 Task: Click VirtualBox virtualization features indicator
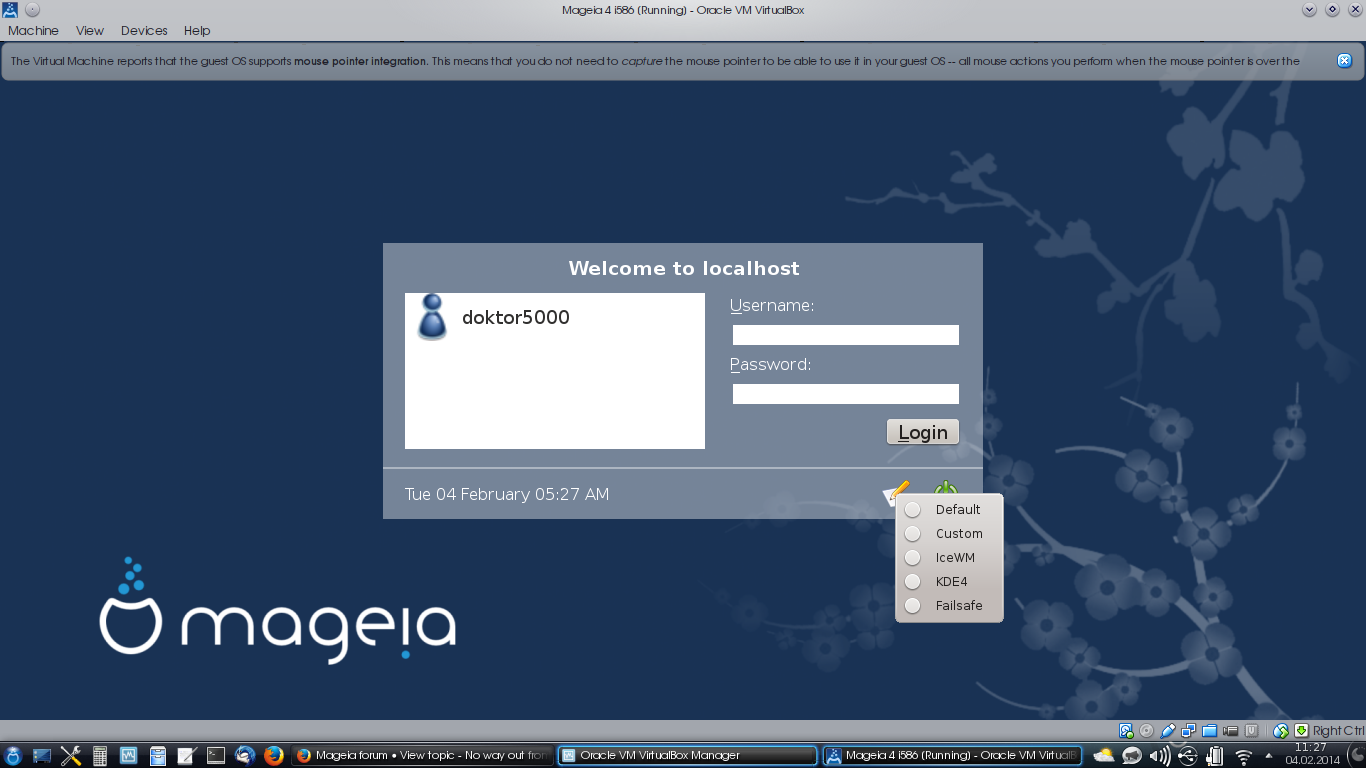click(1251, 731)
